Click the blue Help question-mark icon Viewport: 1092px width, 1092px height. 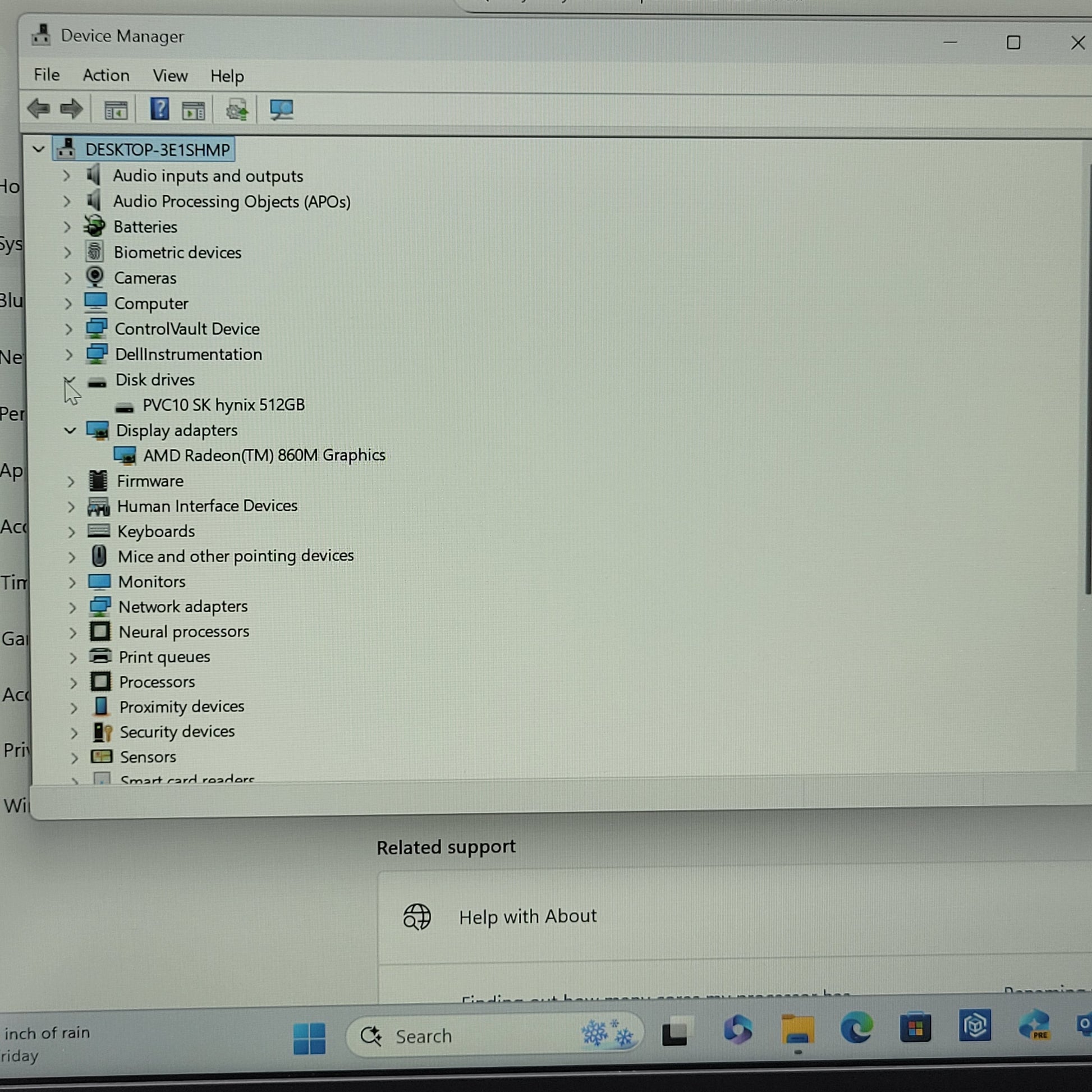(159, 108)
